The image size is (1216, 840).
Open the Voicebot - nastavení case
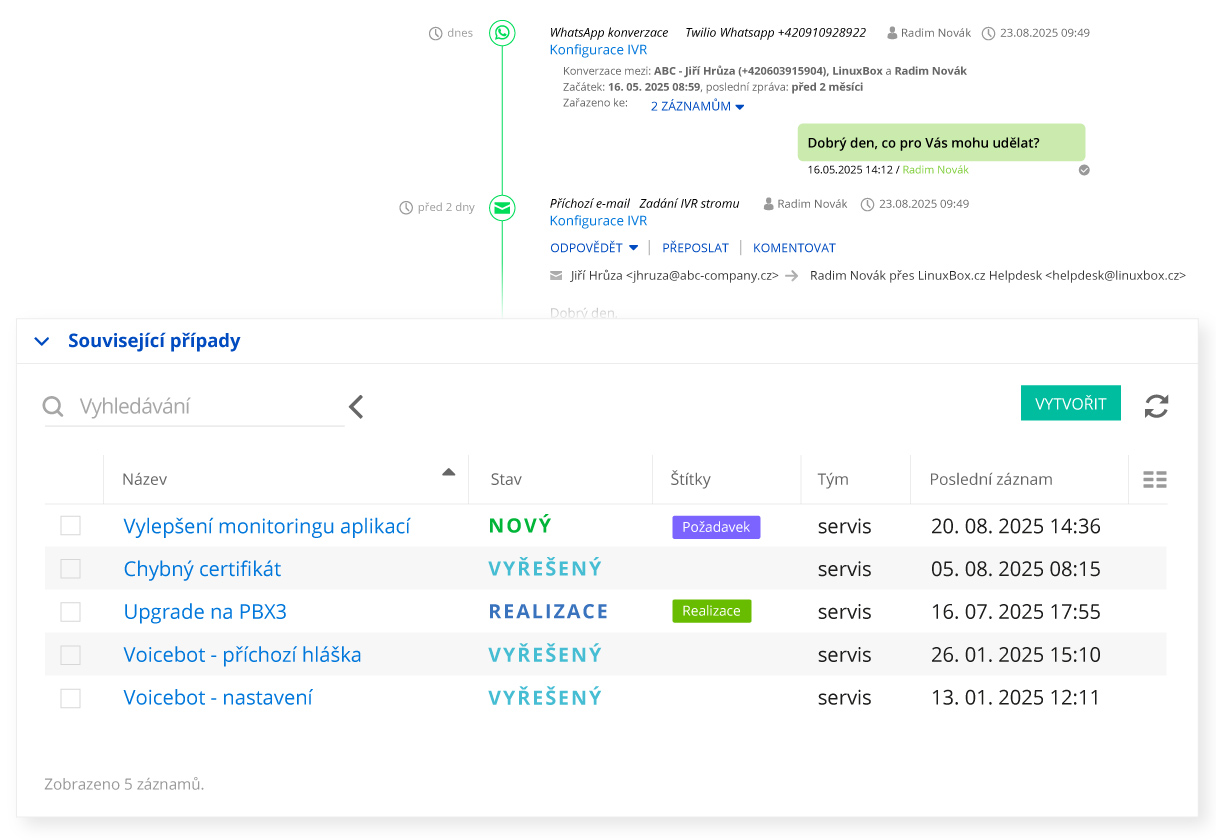[x=218, y=698]
